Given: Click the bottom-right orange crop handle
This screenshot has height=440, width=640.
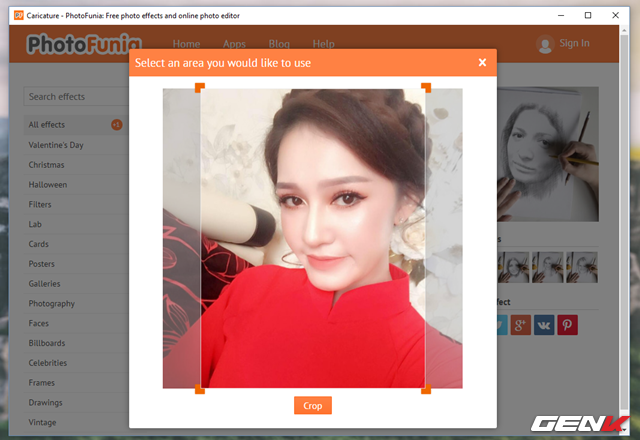Looking at the screenshot, I should pyautogui.click(x=426, y=389).
